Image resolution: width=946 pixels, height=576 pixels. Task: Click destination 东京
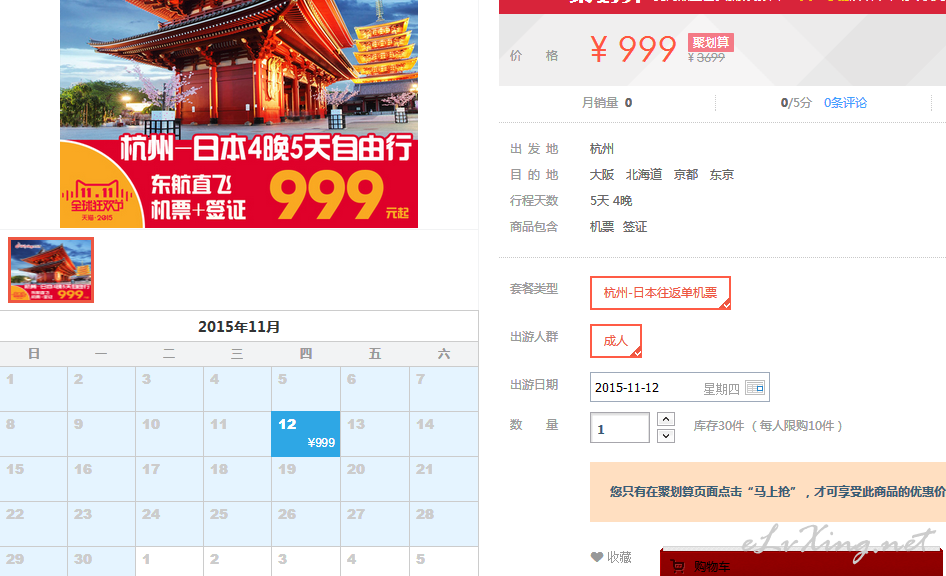click(722, 175)
